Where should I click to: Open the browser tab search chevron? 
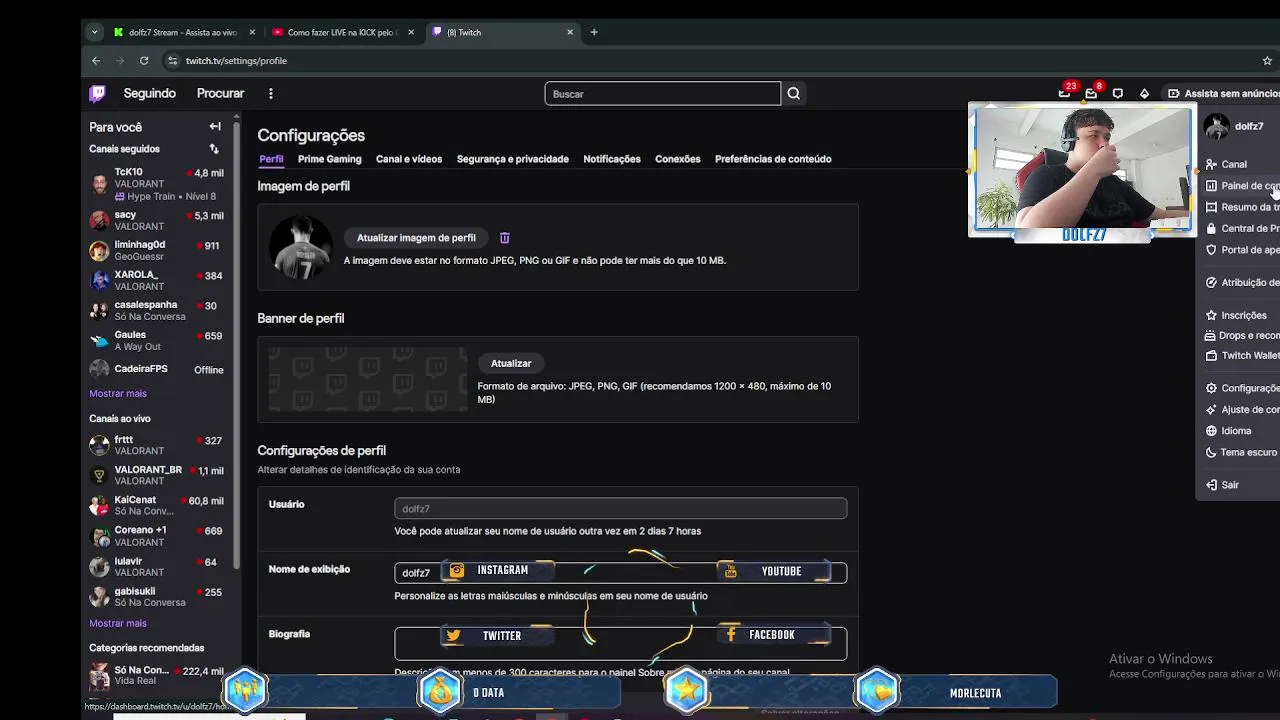click(94, 32)
